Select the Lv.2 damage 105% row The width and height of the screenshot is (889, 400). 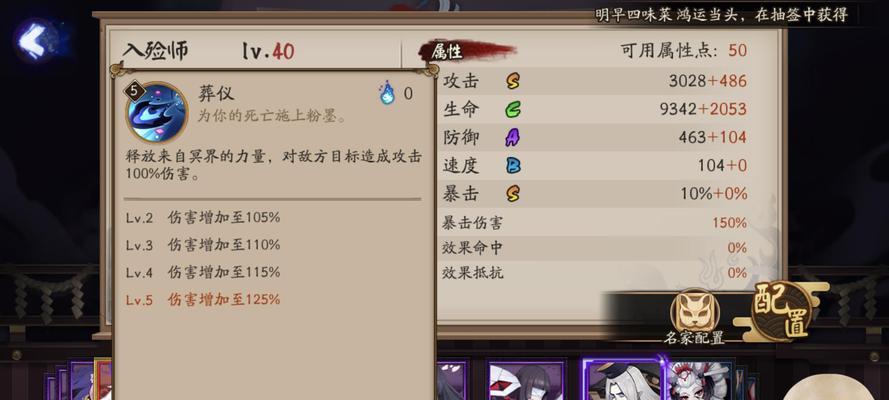[203, 218]
